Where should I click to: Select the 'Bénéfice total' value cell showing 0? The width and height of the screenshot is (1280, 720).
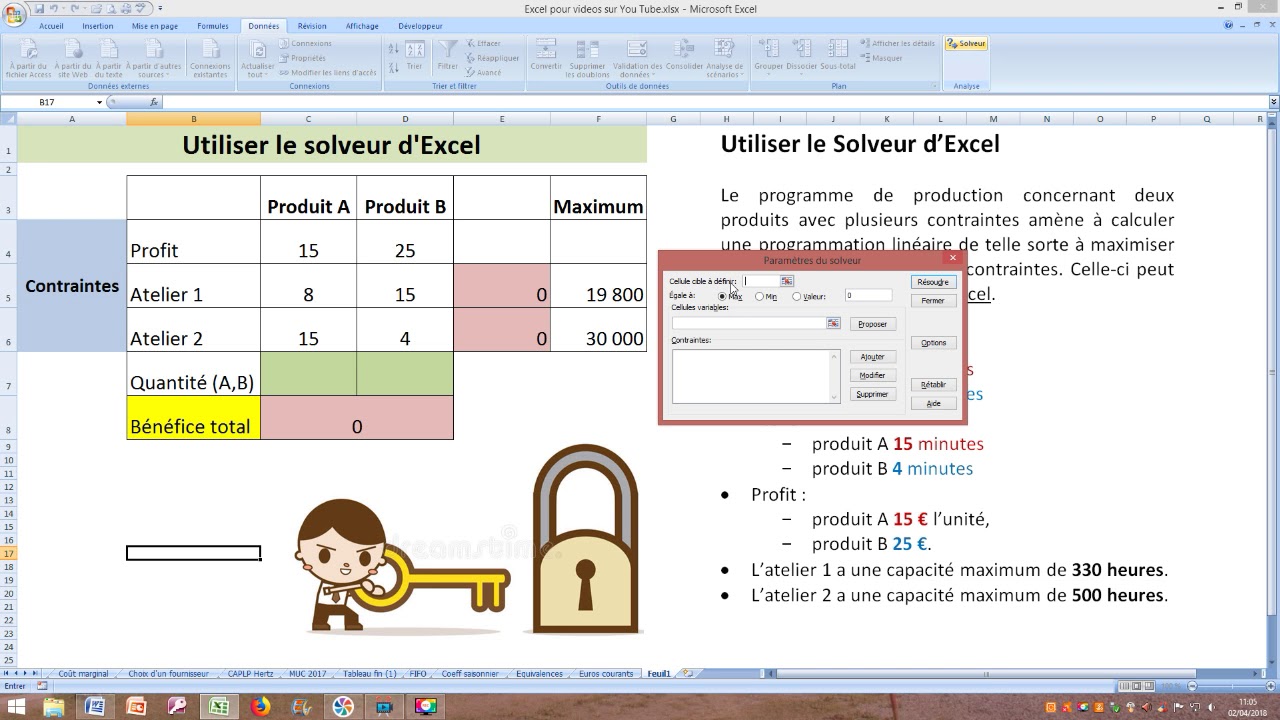click(357, 418)
